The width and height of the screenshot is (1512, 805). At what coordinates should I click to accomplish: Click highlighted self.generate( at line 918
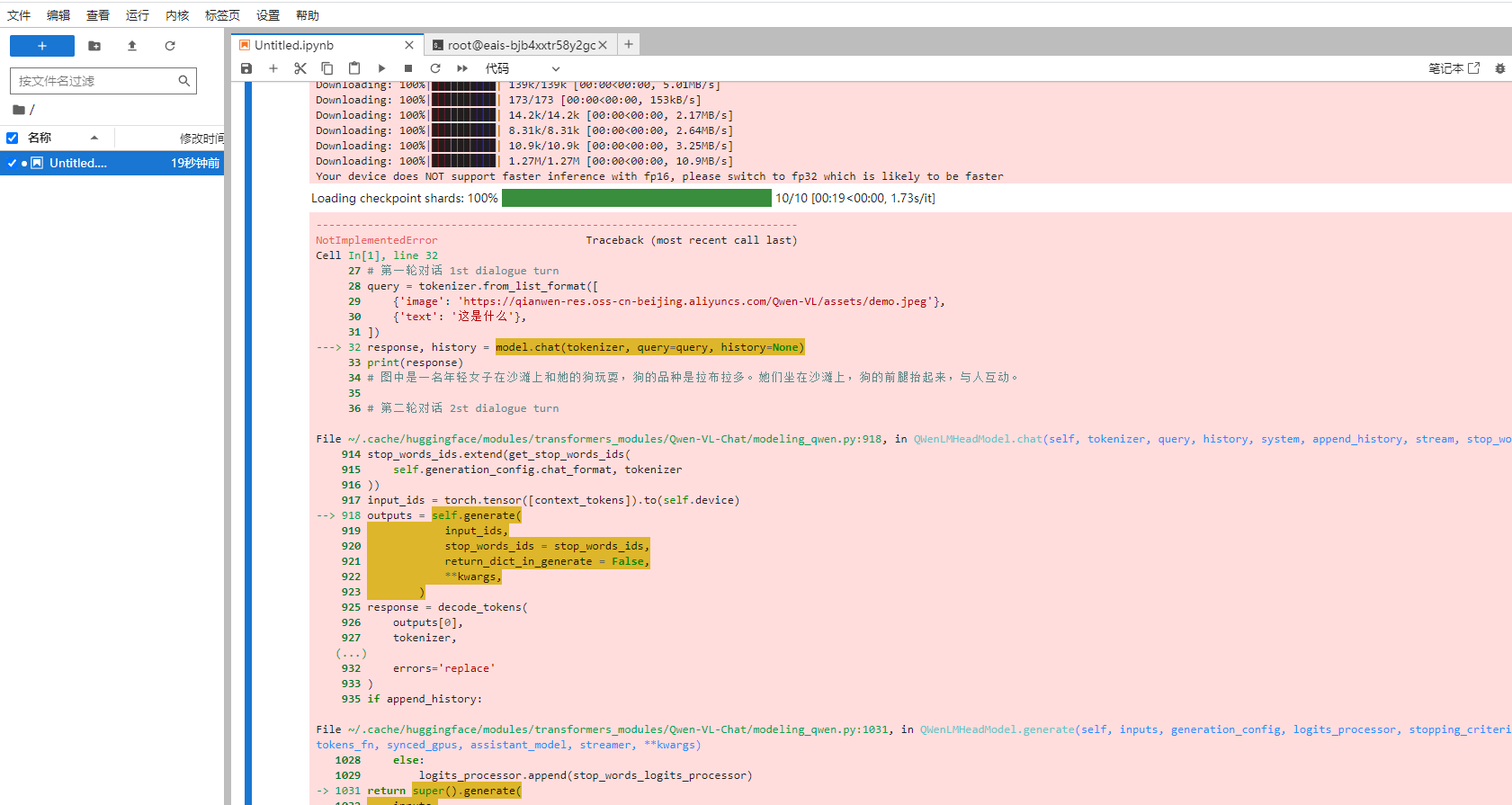point(477,515)
